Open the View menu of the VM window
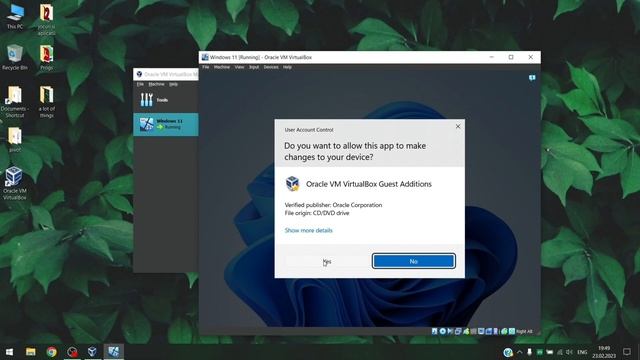The height and width of the screenshot is (360, 640). coord(239,67)
